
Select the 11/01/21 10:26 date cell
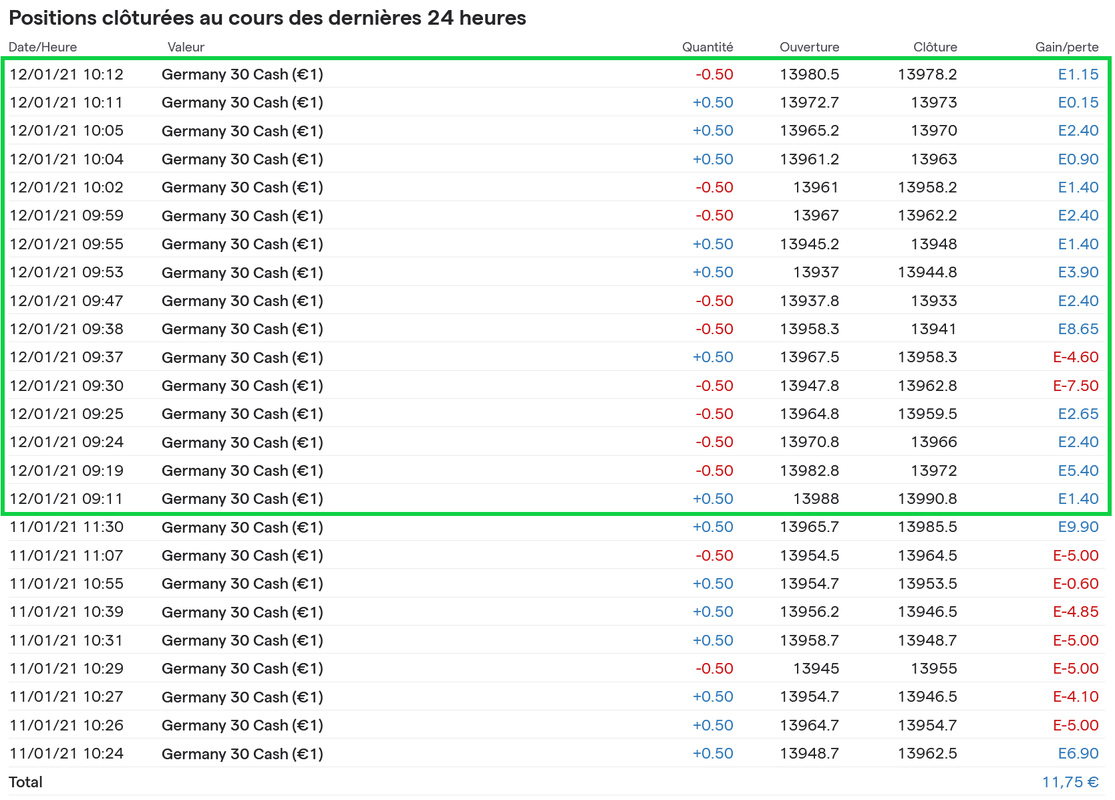[66, 725]
